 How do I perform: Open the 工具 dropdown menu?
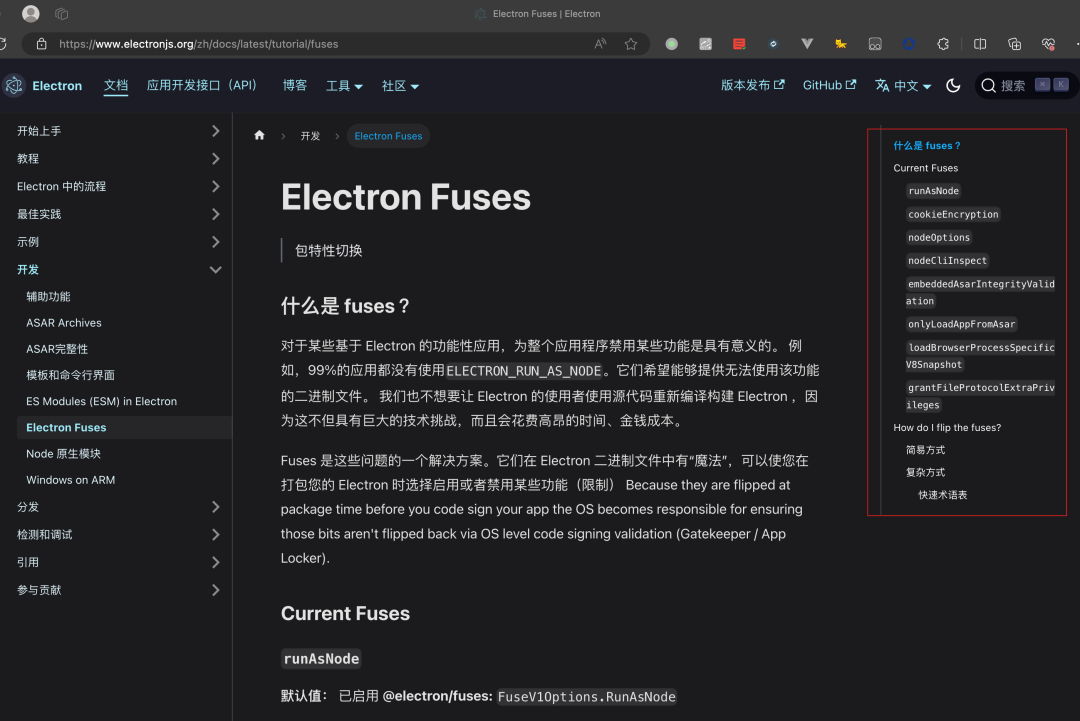coord(344,86)
